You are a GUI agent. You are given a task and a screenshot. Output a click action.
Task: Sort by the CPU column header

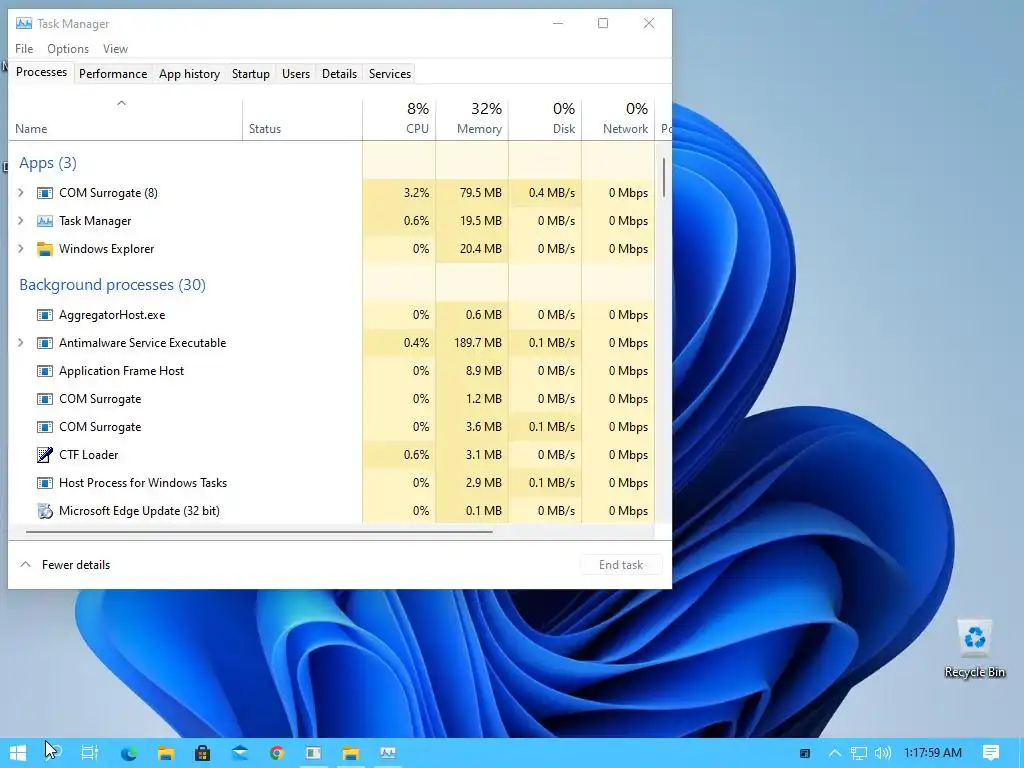coord(399,120)
